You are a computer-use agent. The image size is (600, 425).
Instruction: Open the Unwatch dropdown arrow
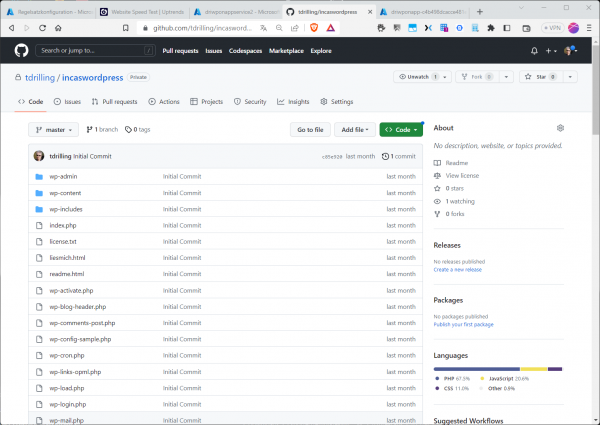tap(445, 77)
